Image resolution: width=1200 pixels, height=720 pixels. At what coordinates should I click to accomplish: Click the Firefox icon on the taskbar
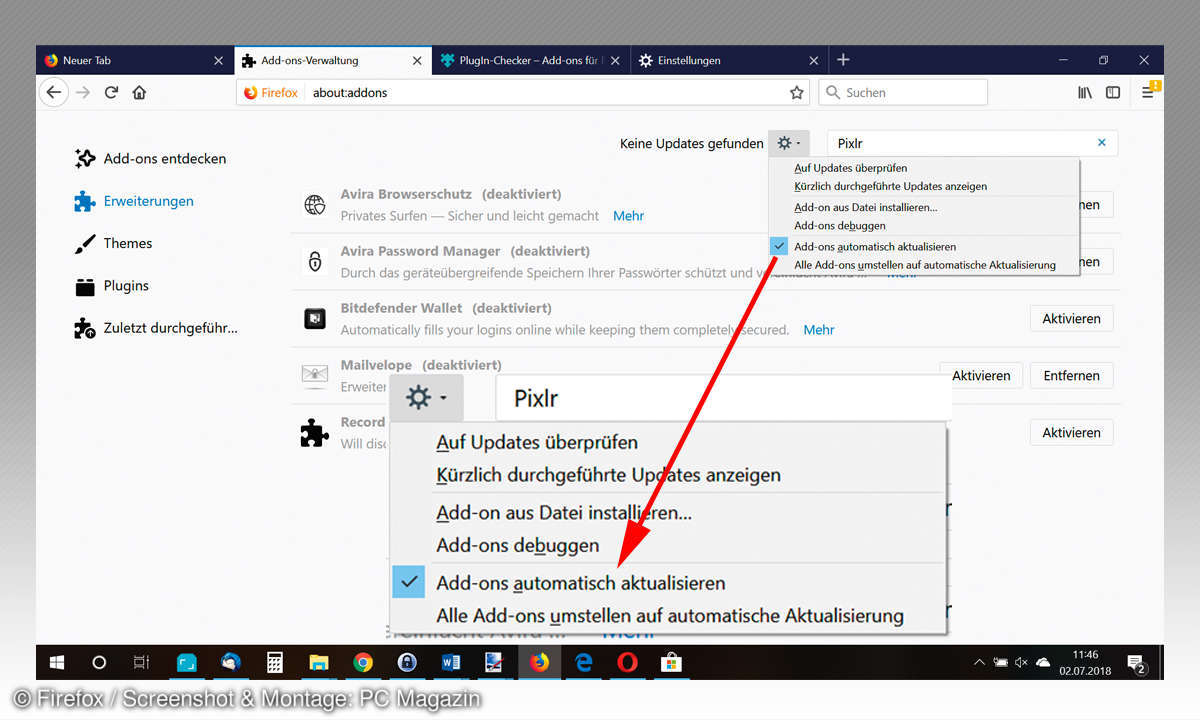[x=539, y=662]
